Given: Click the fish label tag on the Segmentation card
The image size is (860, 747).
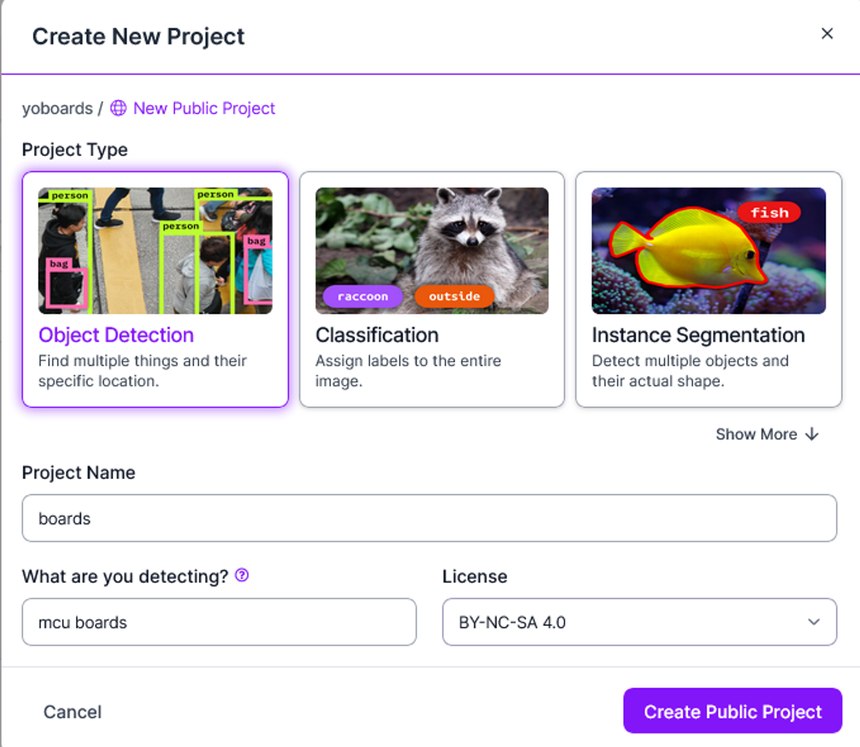Looking at the screenshot, I should click(x=771, y=212).
